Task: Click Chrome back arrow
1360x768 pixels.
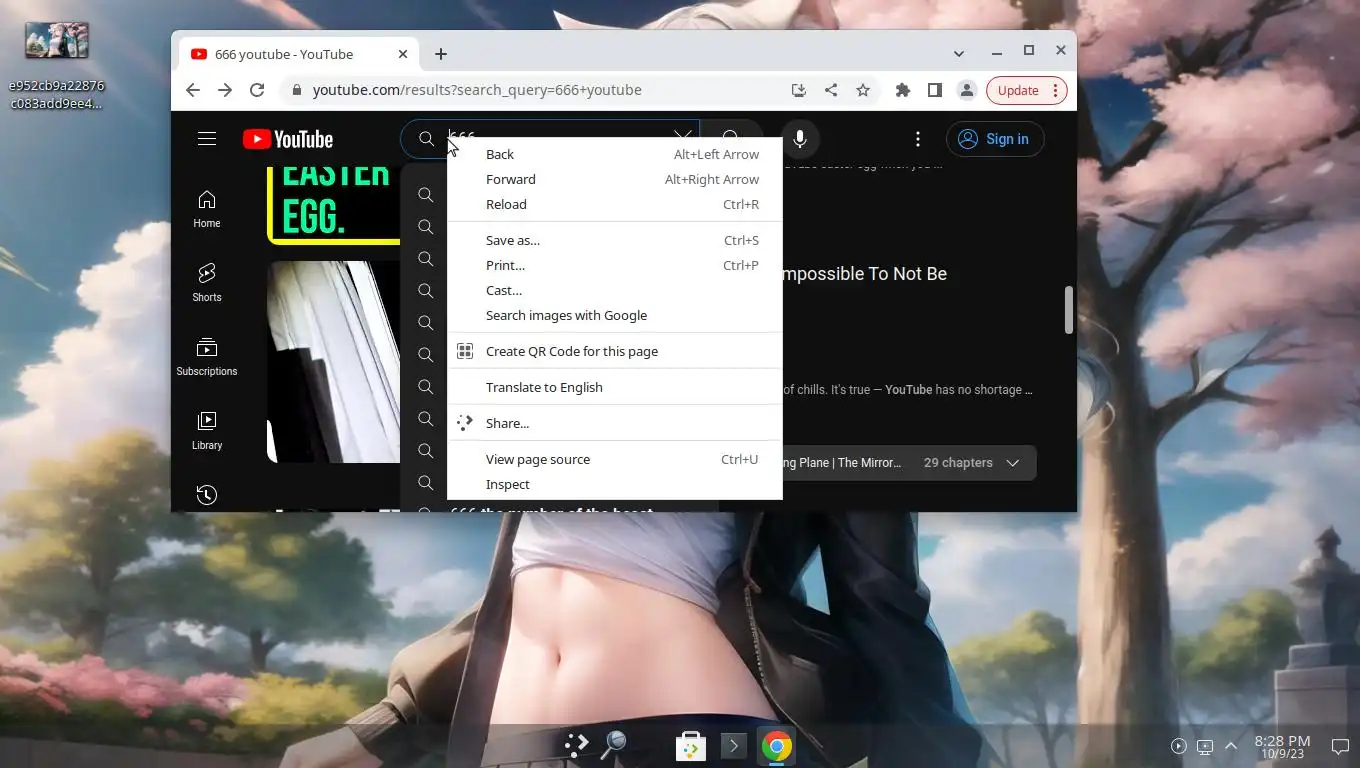Action: coord(193,90)
